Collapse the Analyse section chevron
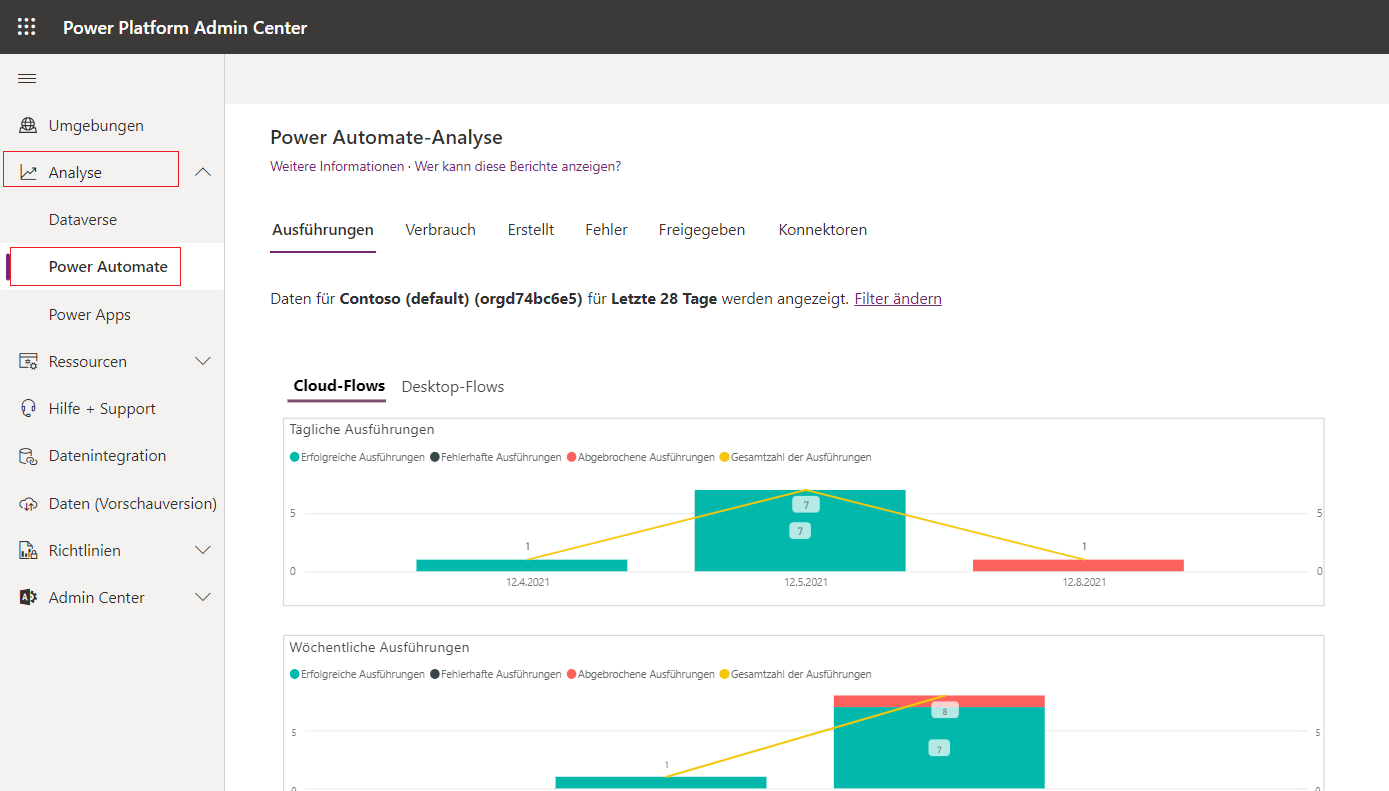Viewport: 1389px width, 791px height. tap(203, 172)
